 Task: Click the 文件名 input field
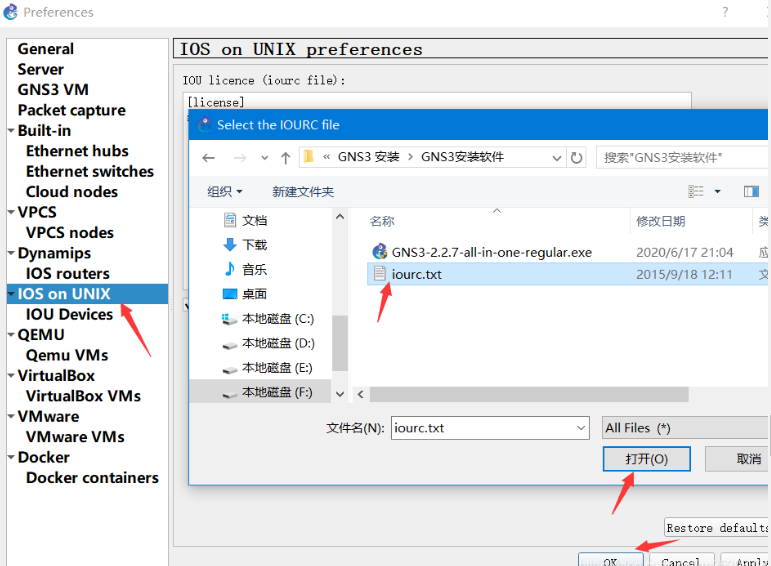pos(490,428)
